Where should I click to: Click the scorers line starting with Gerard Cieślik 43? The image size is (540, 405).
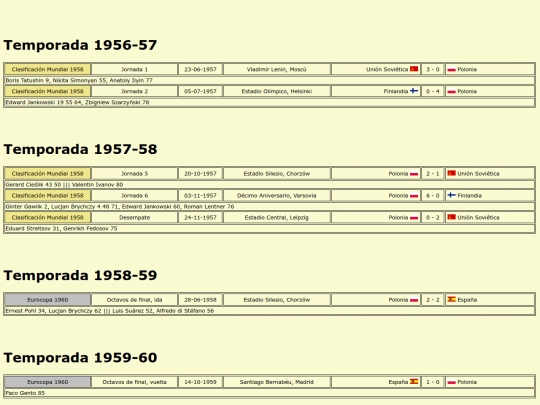pos(270,185)
